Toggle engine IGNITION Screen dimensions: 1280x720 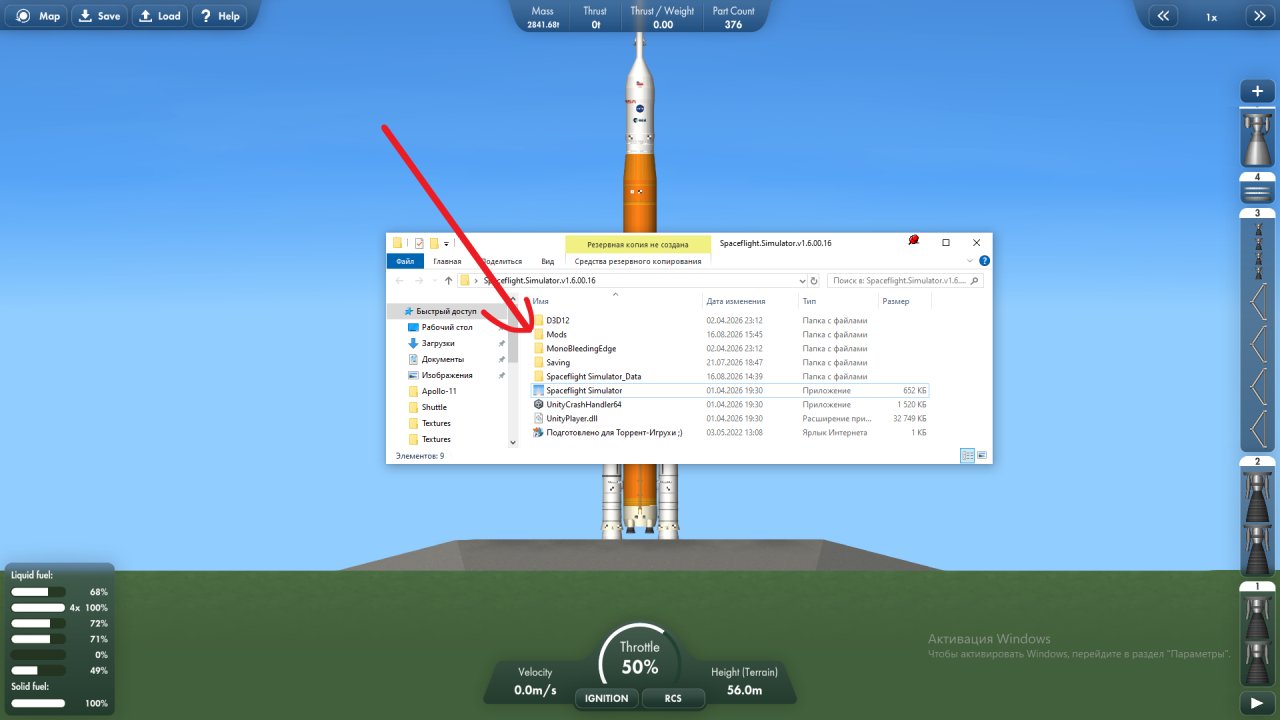click(x=607, y=698)
